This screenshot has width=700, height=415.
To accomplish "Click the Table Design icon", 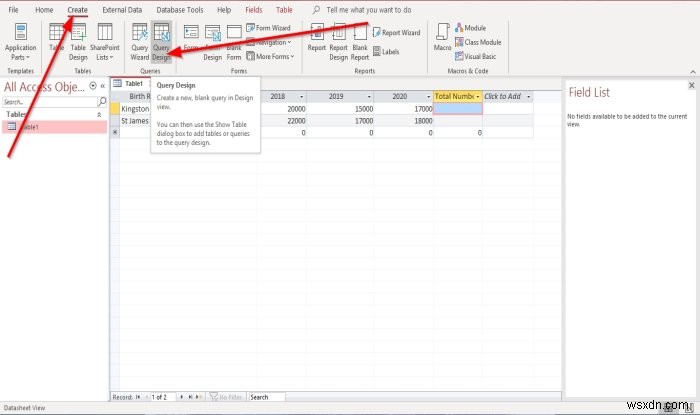I will [x=78, y=42].
